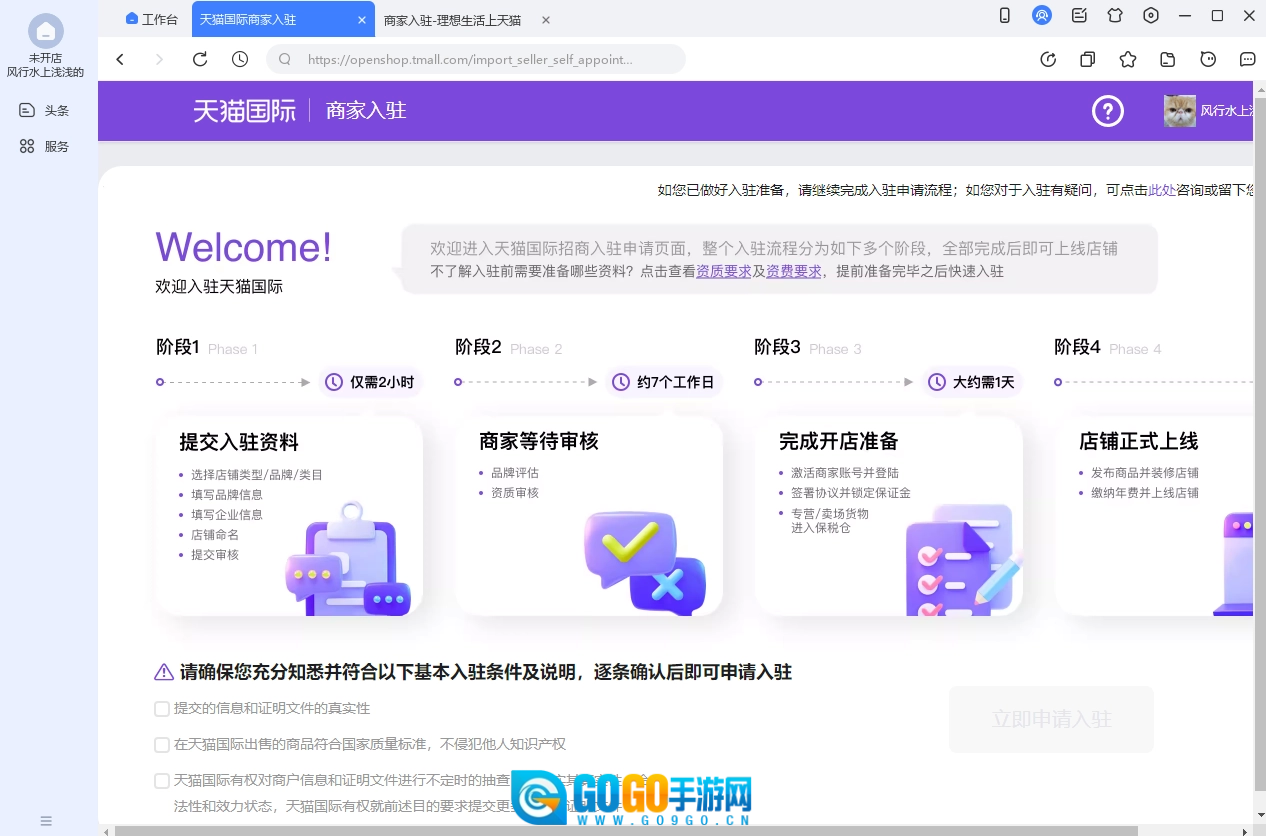
Task: Click the browser back arrow
Action: coord(120,60)
